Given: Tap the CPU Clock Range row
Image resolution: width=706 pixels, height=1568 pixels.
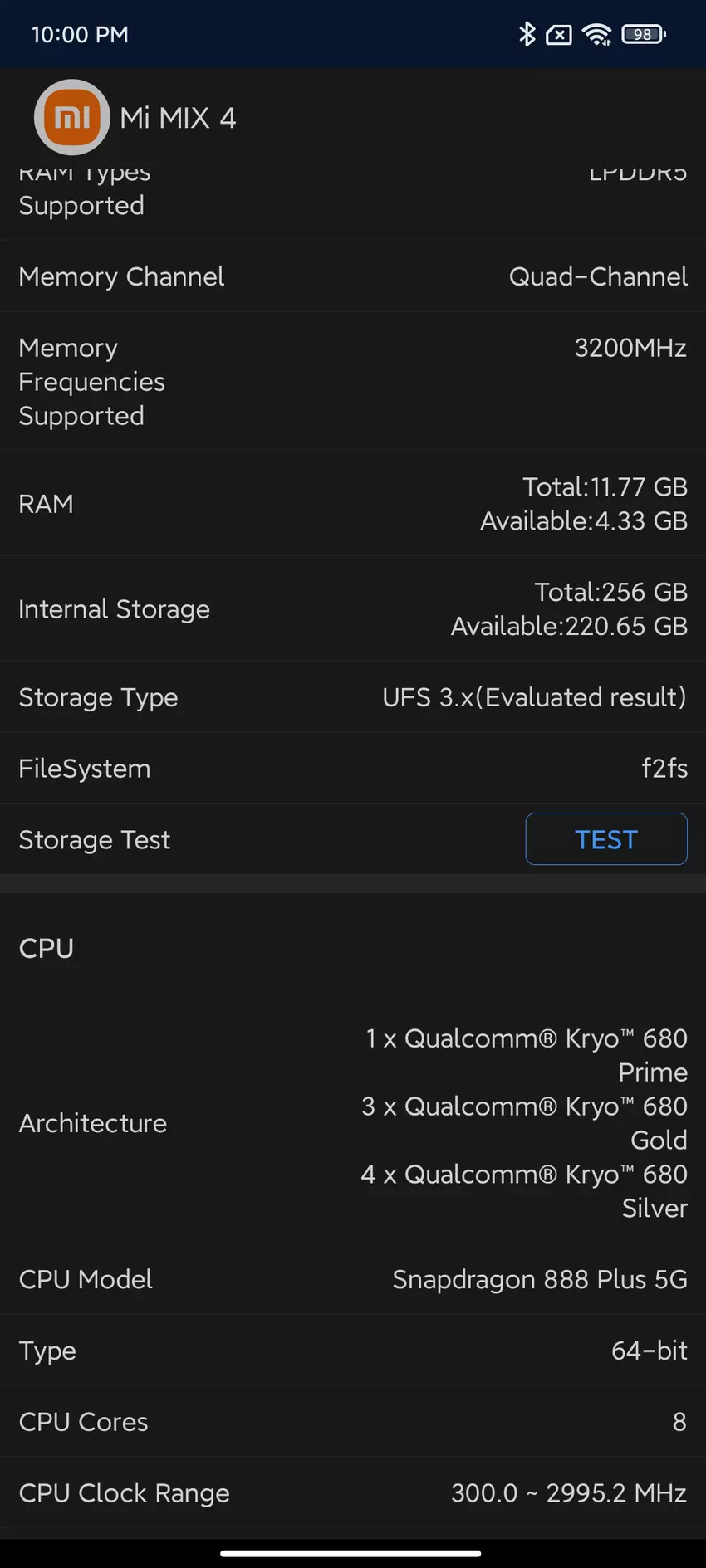Looking at the screenshot, I should click(x=353, y=1493).
